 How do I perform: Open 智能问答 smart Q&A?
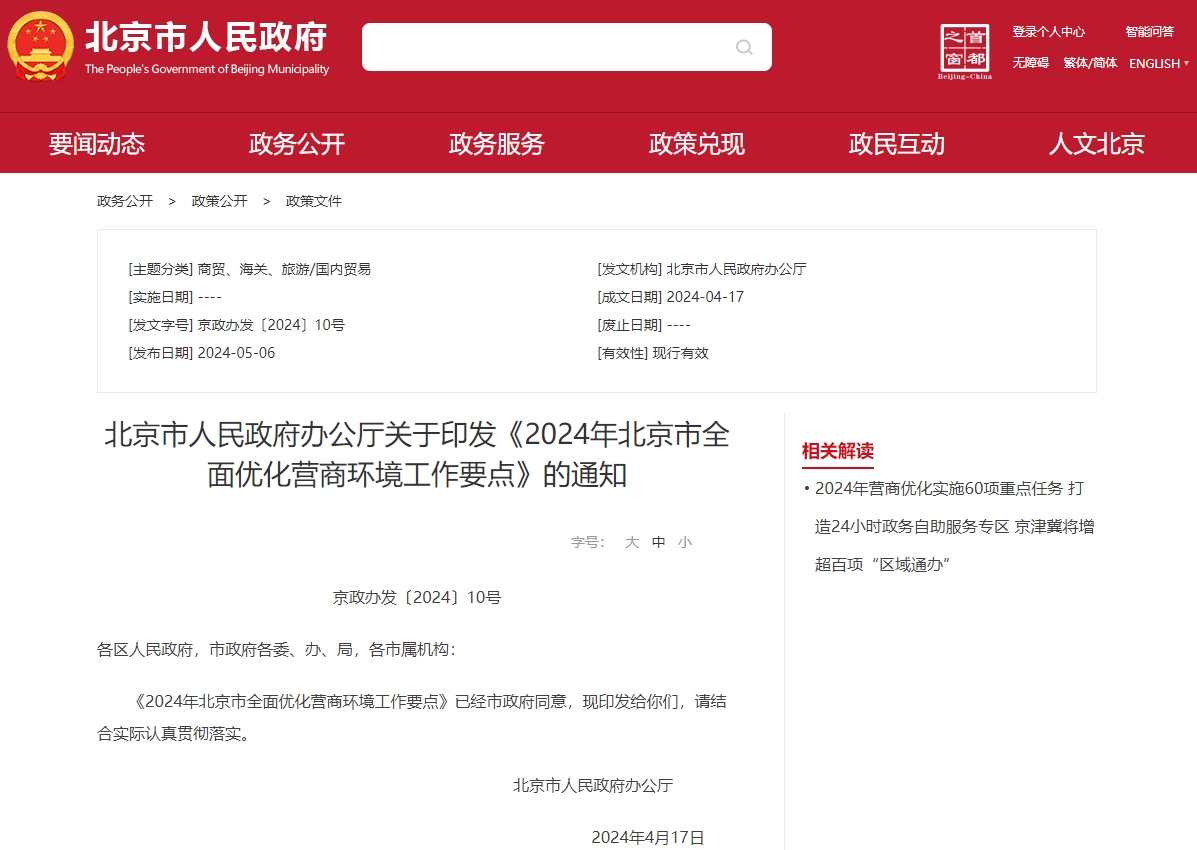pos(1149,31)
